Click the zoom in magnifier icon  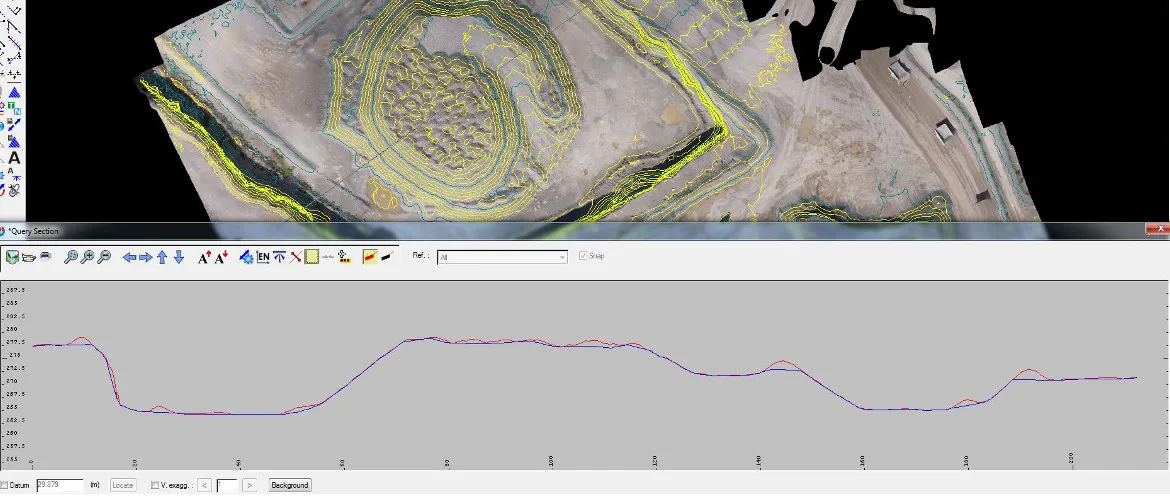[87, 257]
